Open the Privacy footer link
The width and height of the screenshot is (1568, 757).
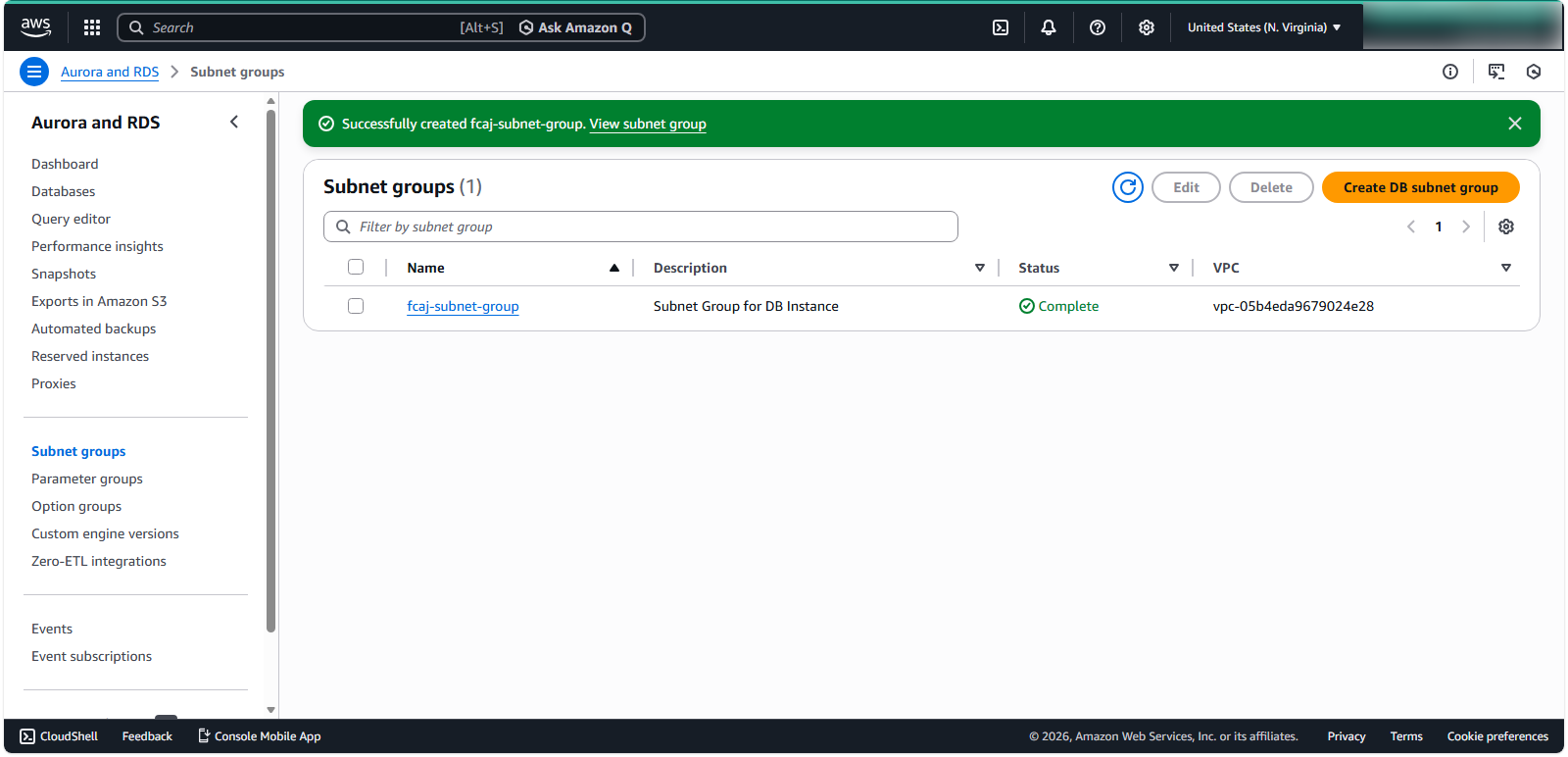pyautogui.click(x=1347, y=736)
